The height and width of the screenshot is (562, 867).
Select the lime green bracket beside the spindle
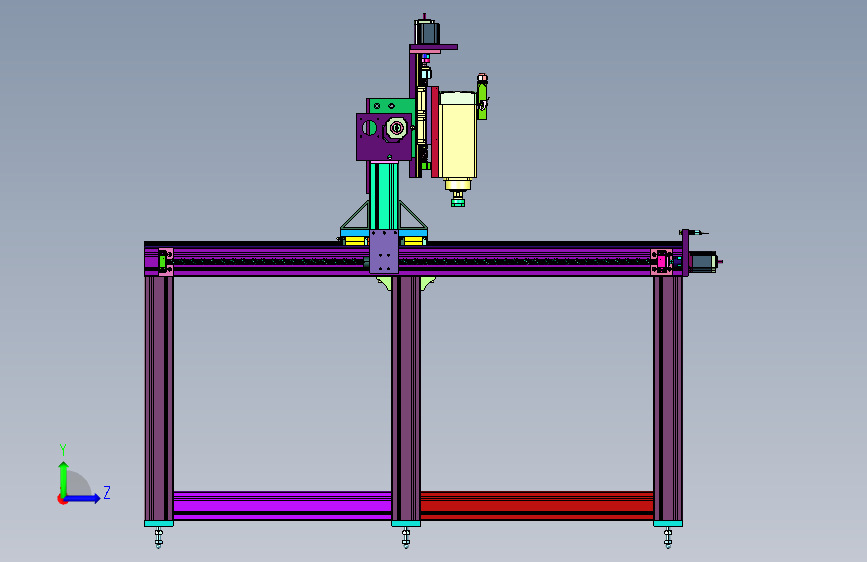(x=482, y=100)
